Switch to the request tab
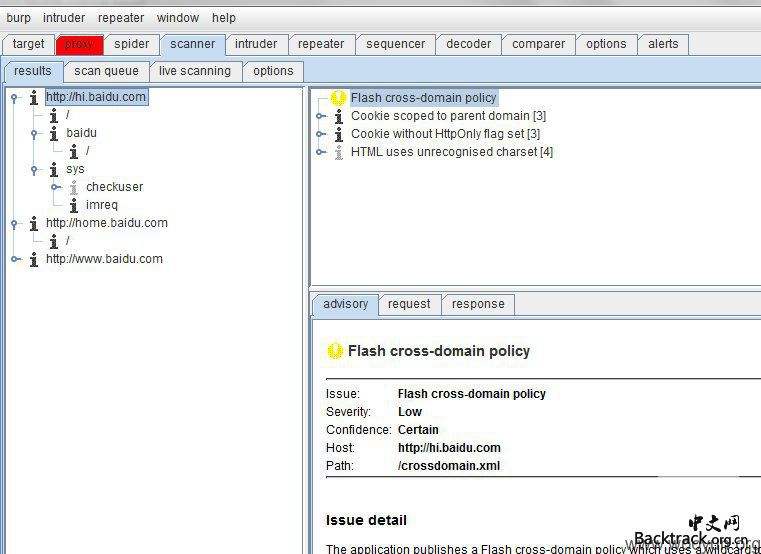Image resolution: width=761 pixels, height=554 pixels. coord(409,304)
